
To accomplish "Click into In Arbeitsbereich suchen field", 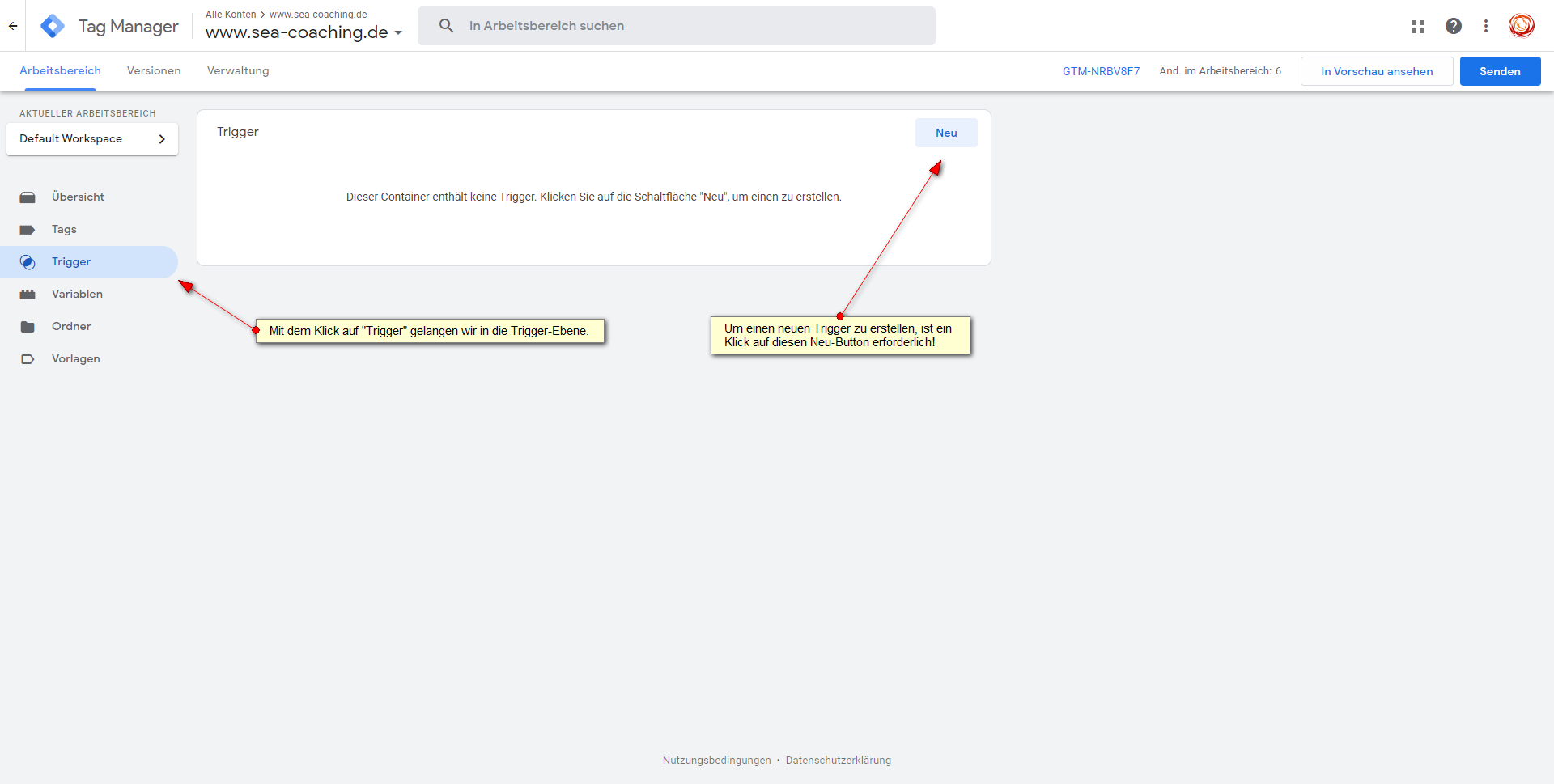I will 677,26.
